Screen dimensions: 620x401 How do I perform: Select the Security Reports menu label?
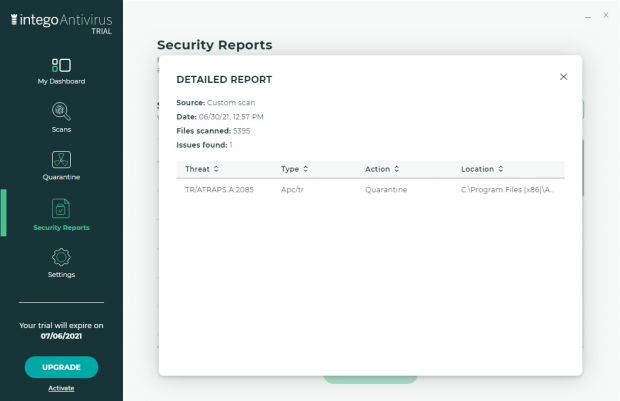click(61, 227)
